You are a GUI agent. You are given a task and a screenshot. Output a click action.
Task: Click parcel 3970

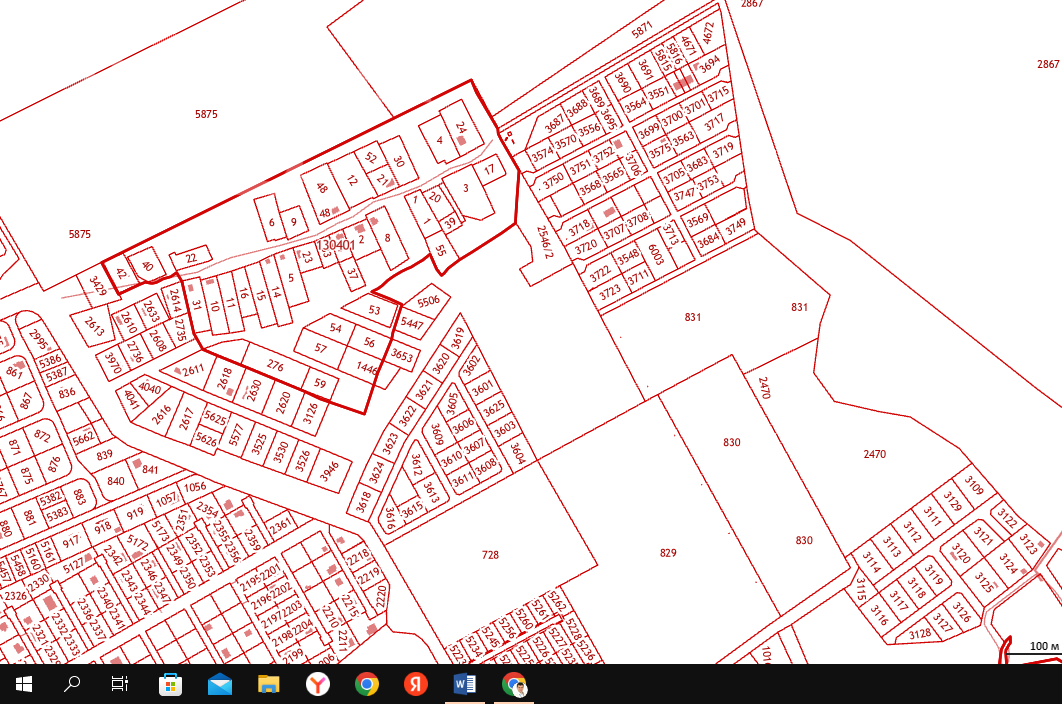click(113, 364)
